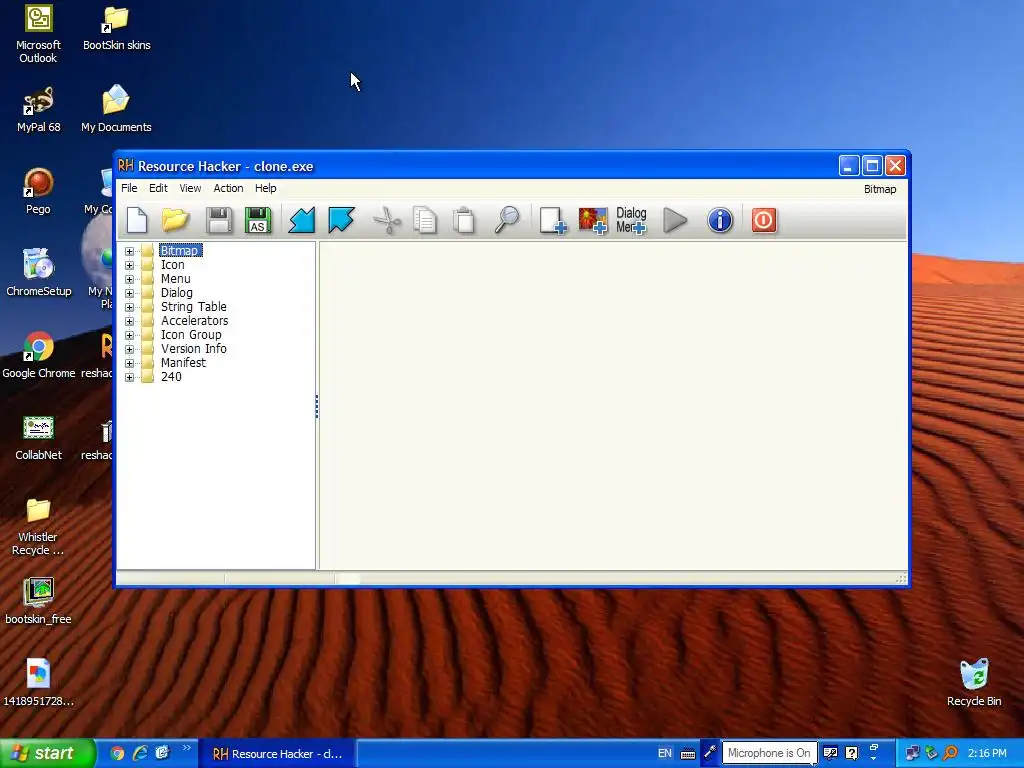
Task: Select the Bitmap tree item
Action: pos(180,251)
